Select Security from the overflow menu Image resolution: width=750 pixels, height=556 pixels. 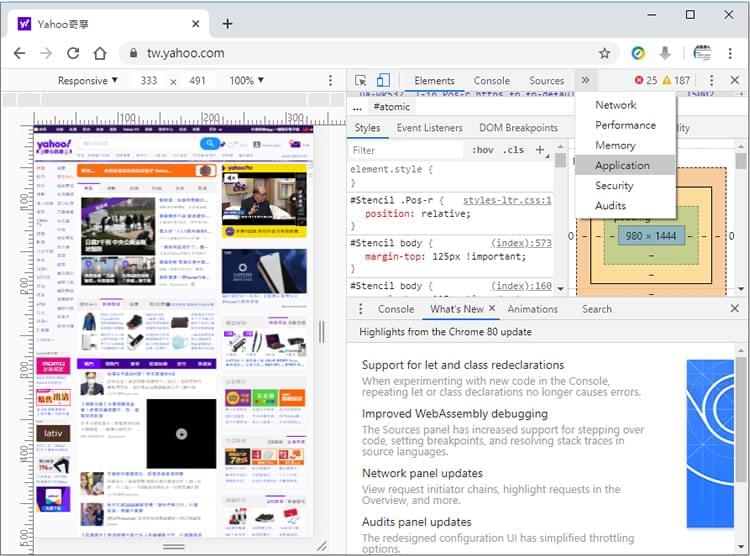tap(626, 185)
